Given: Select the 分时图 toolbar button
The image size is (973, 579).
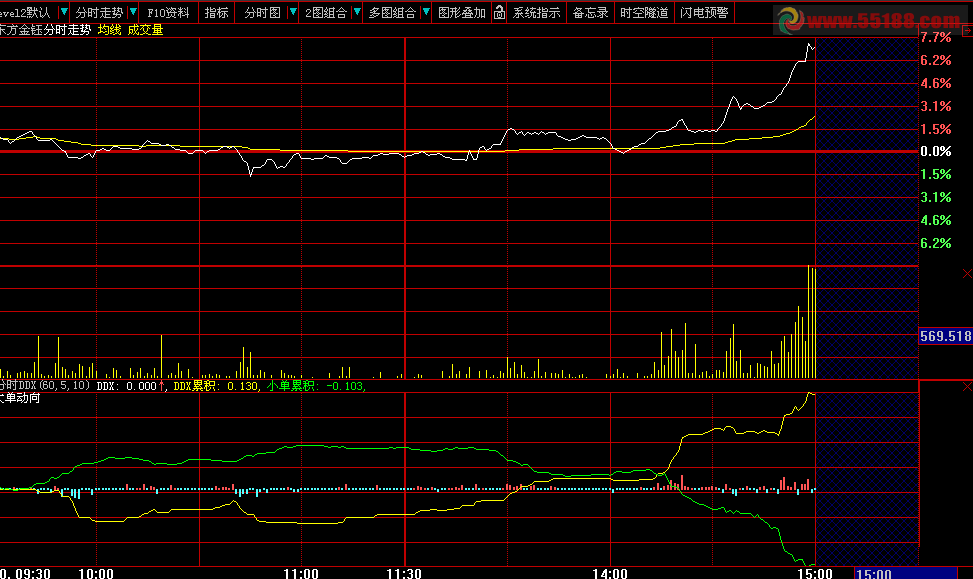Looking at the screenshot, I should click(x=262, y=12).
